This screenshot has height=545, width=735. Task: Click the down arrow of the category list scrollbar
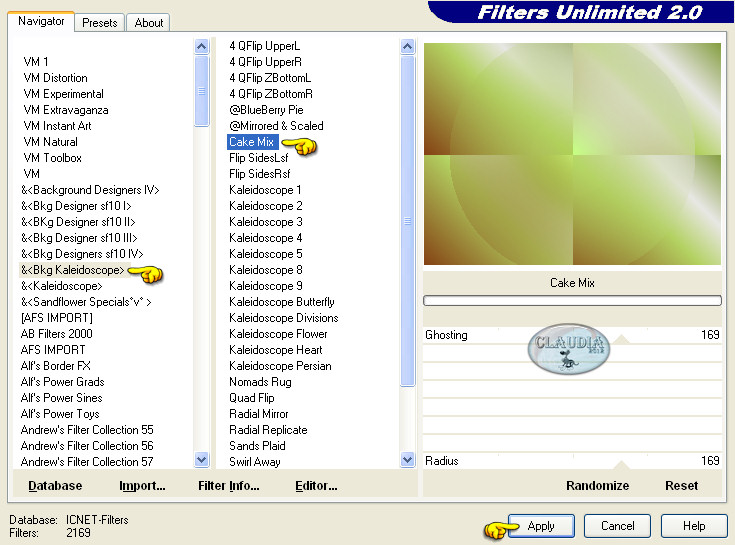pyautogui.click(x=202, y=460)
